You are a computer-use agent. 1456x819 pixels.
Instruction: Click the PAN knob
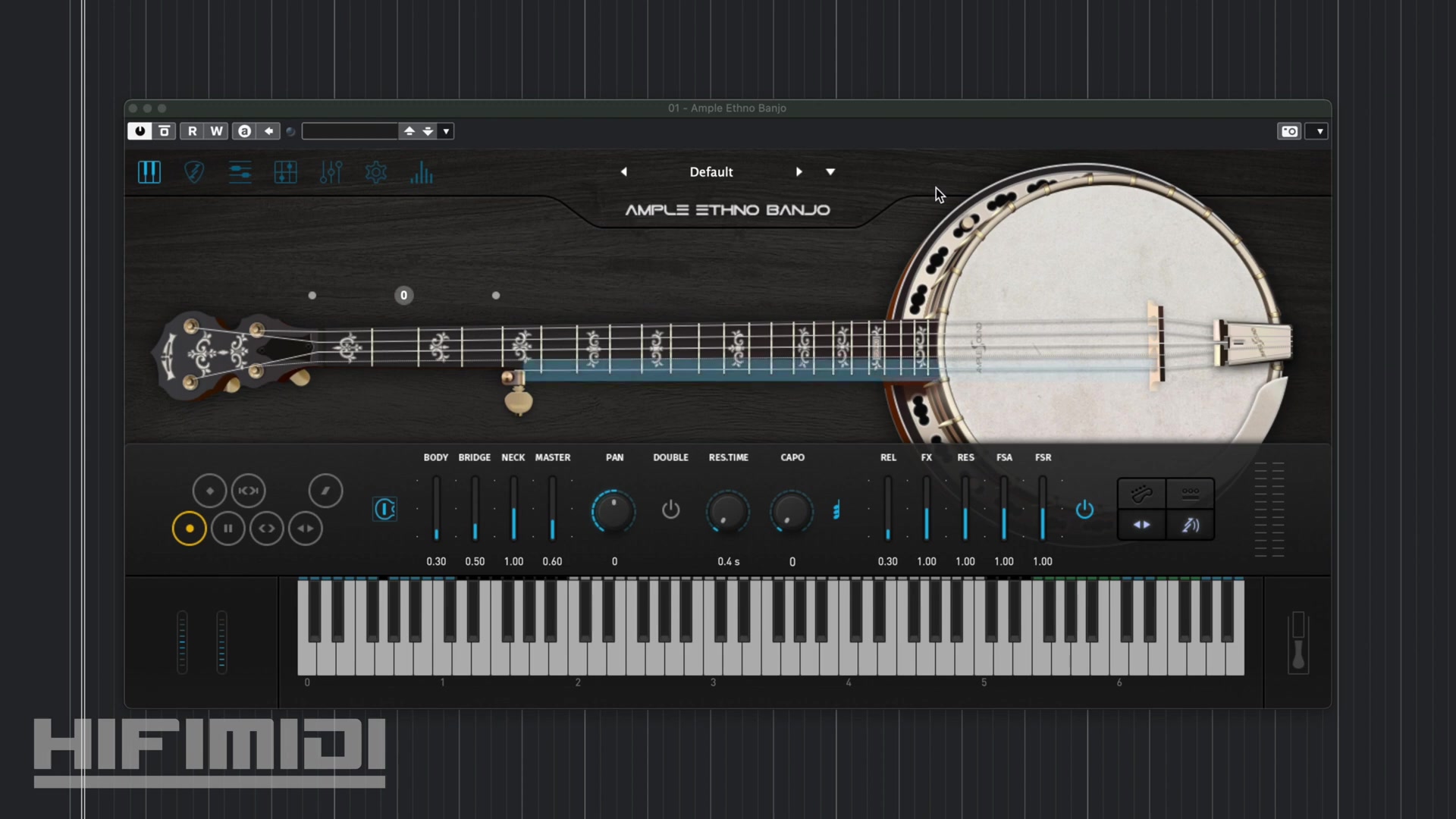click(x=613, y=511)
